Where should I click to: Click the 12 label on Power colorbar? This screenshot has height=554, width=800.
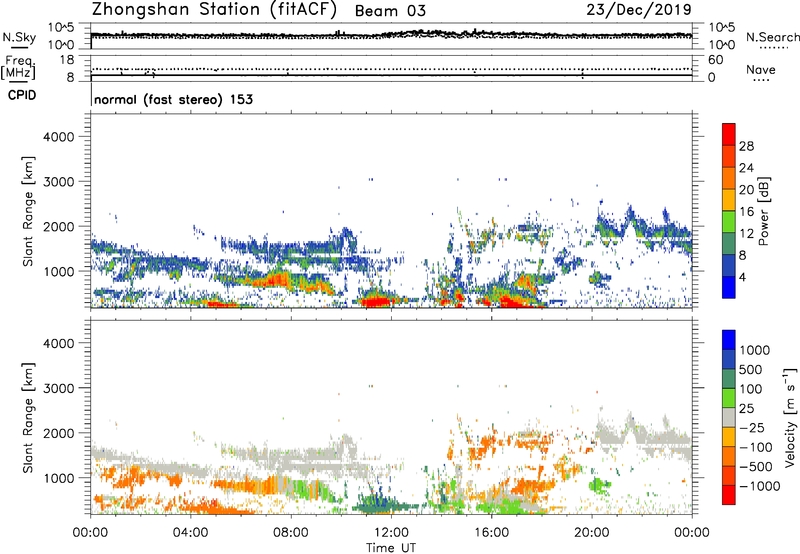(x=746, y=234)
